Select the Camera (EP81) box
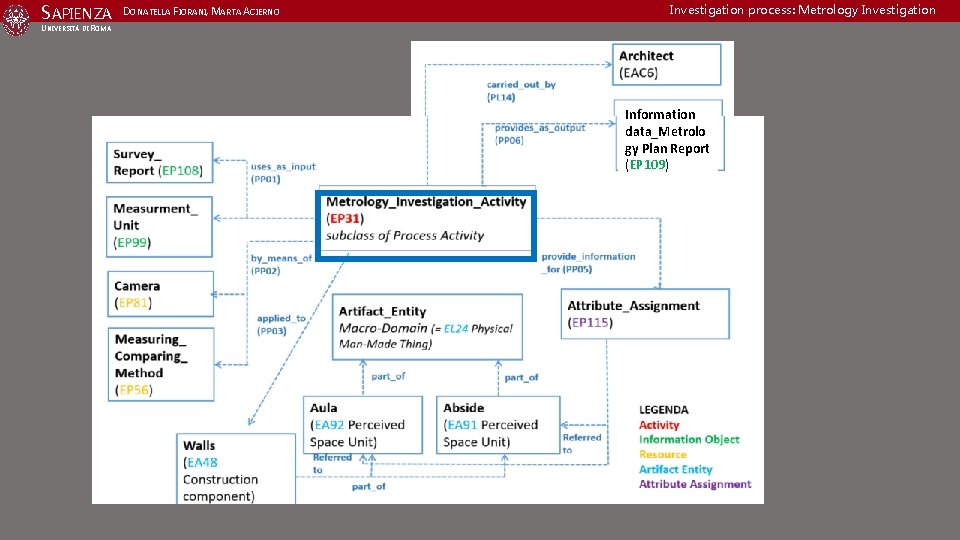Image resolution: width=960 pixels, height=540 pixels. [x=160, y=294]
